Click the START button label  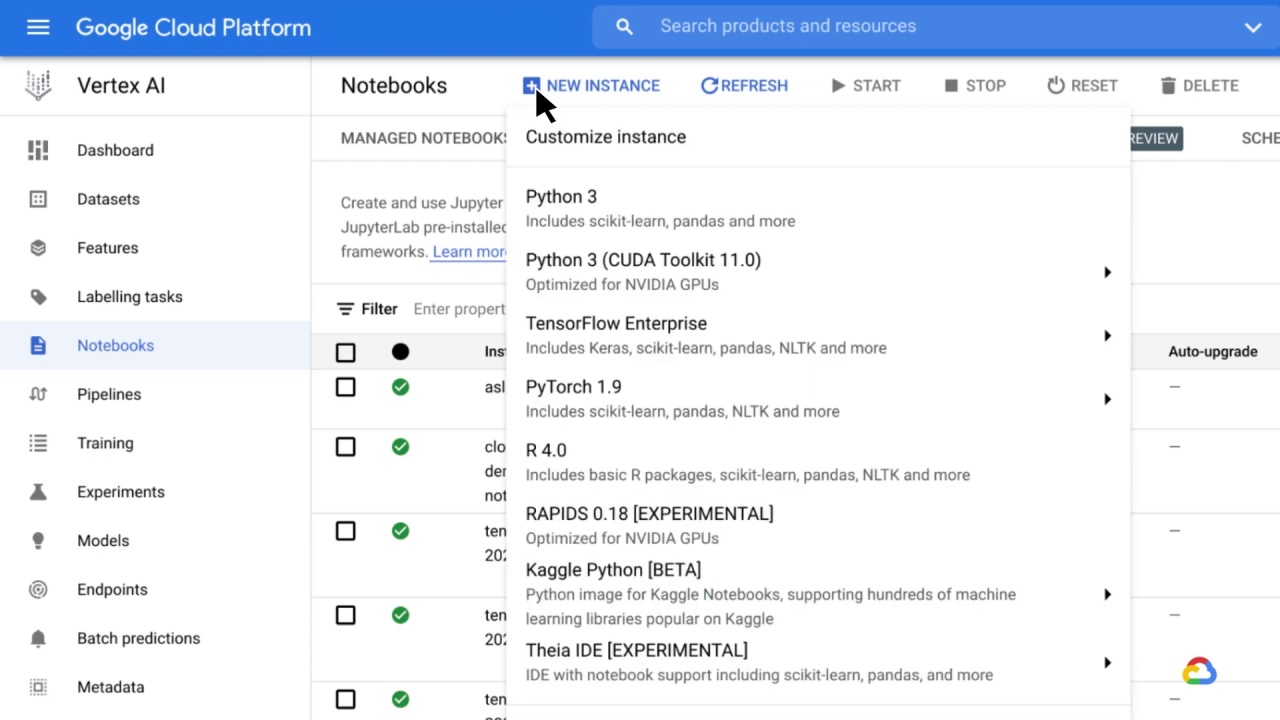coord(876,86)
